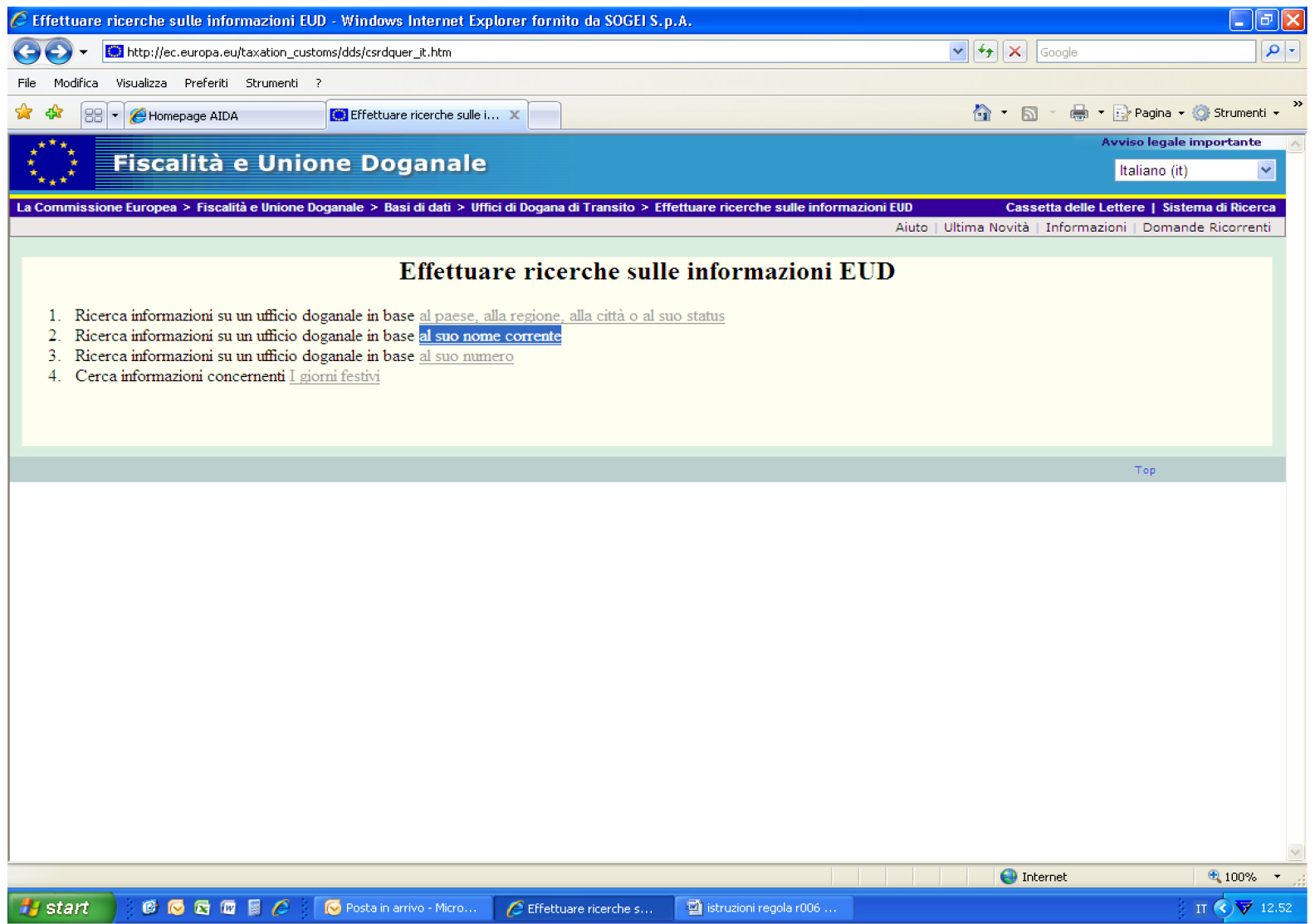This screenshot has width=1315, height=924.
Task: Click the Forward navigation arrow
Action: point(58,51)
